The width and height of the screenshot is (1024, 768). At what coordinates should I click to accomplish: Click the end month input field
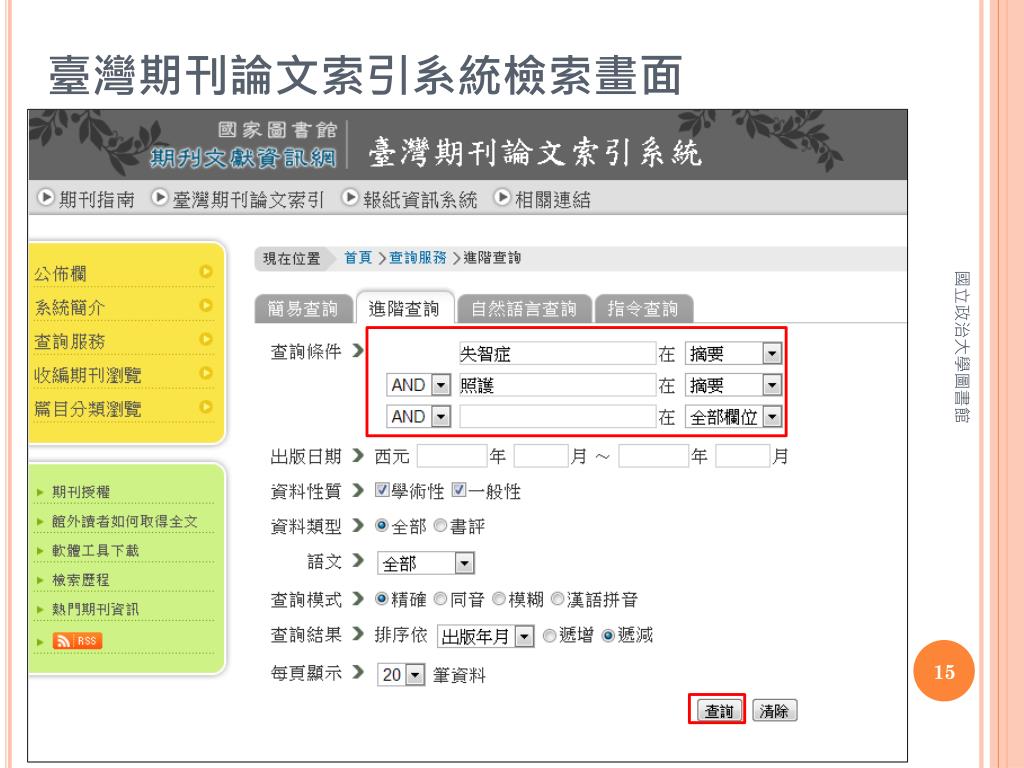(x=743, y=456)
